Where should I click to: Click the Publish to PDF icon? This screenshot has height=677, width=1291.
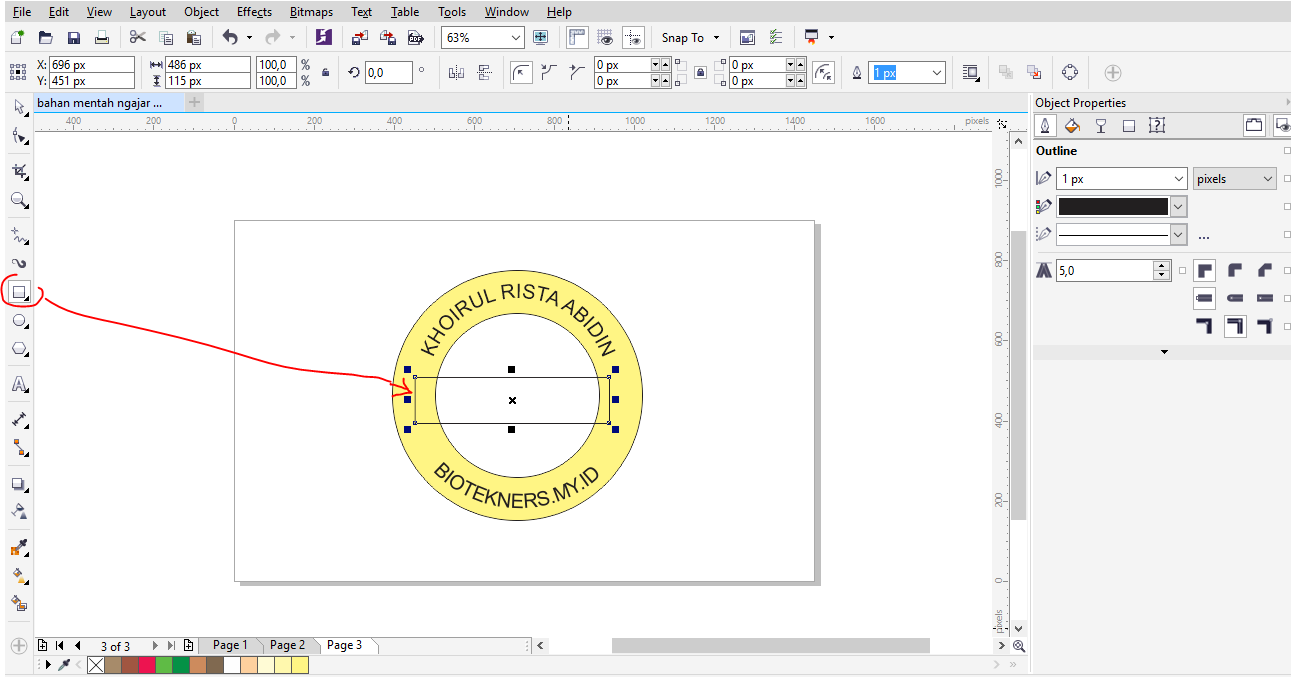[x=416, y=37]
